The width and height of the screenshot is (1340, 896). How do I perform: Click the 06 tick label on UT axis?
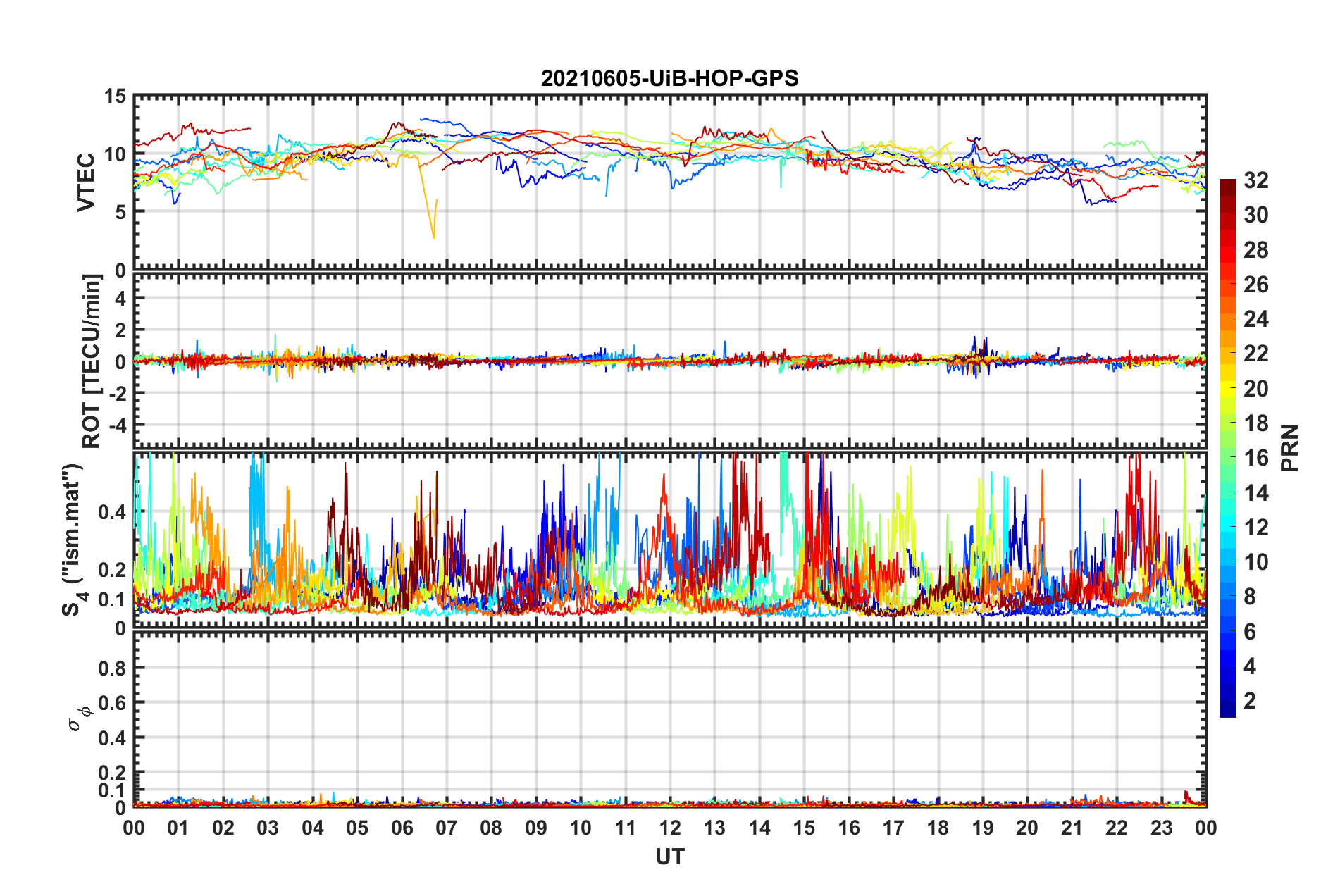tap(402, 828)
